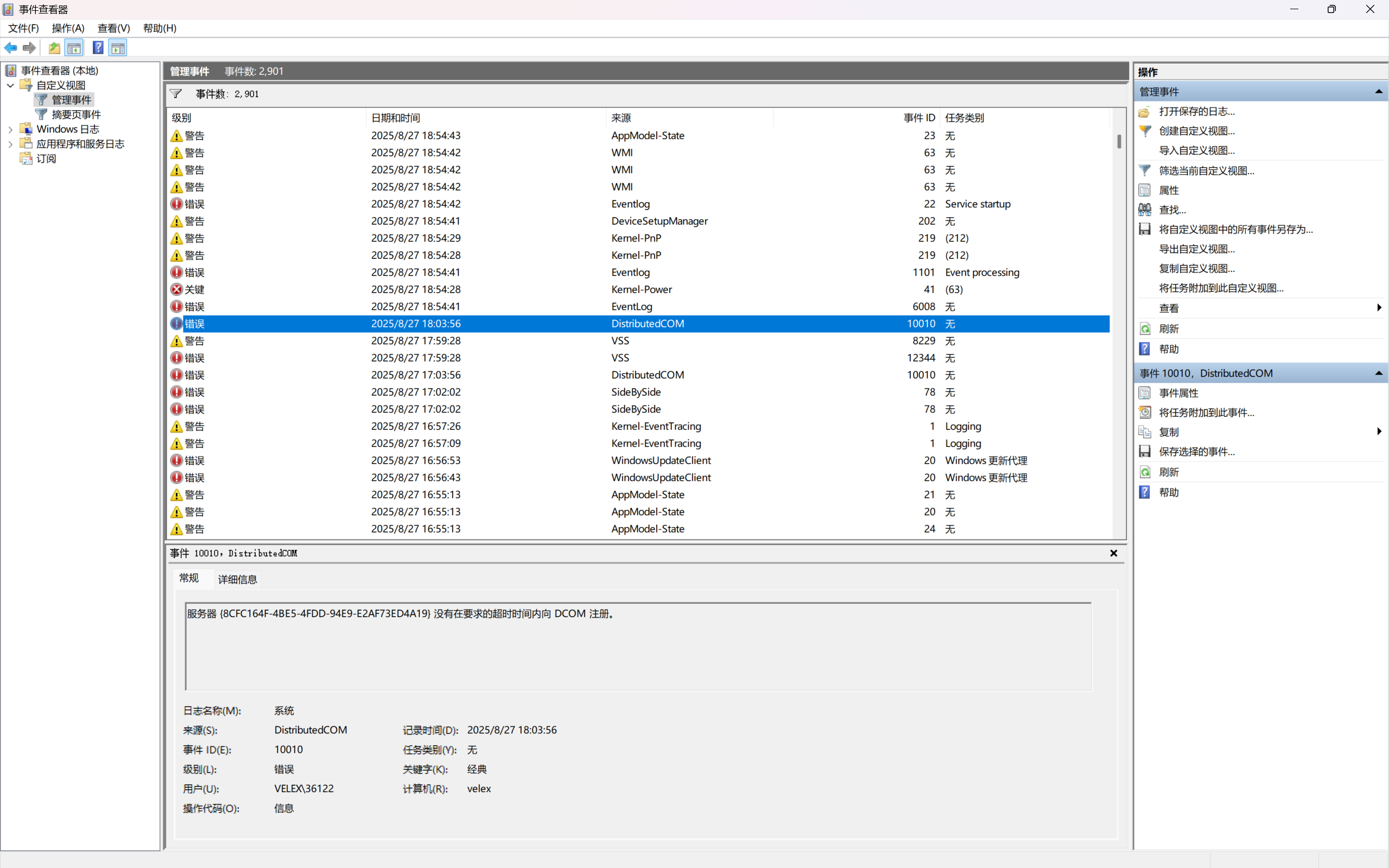Select the Kernel-Power critical event row

point(641,289)
